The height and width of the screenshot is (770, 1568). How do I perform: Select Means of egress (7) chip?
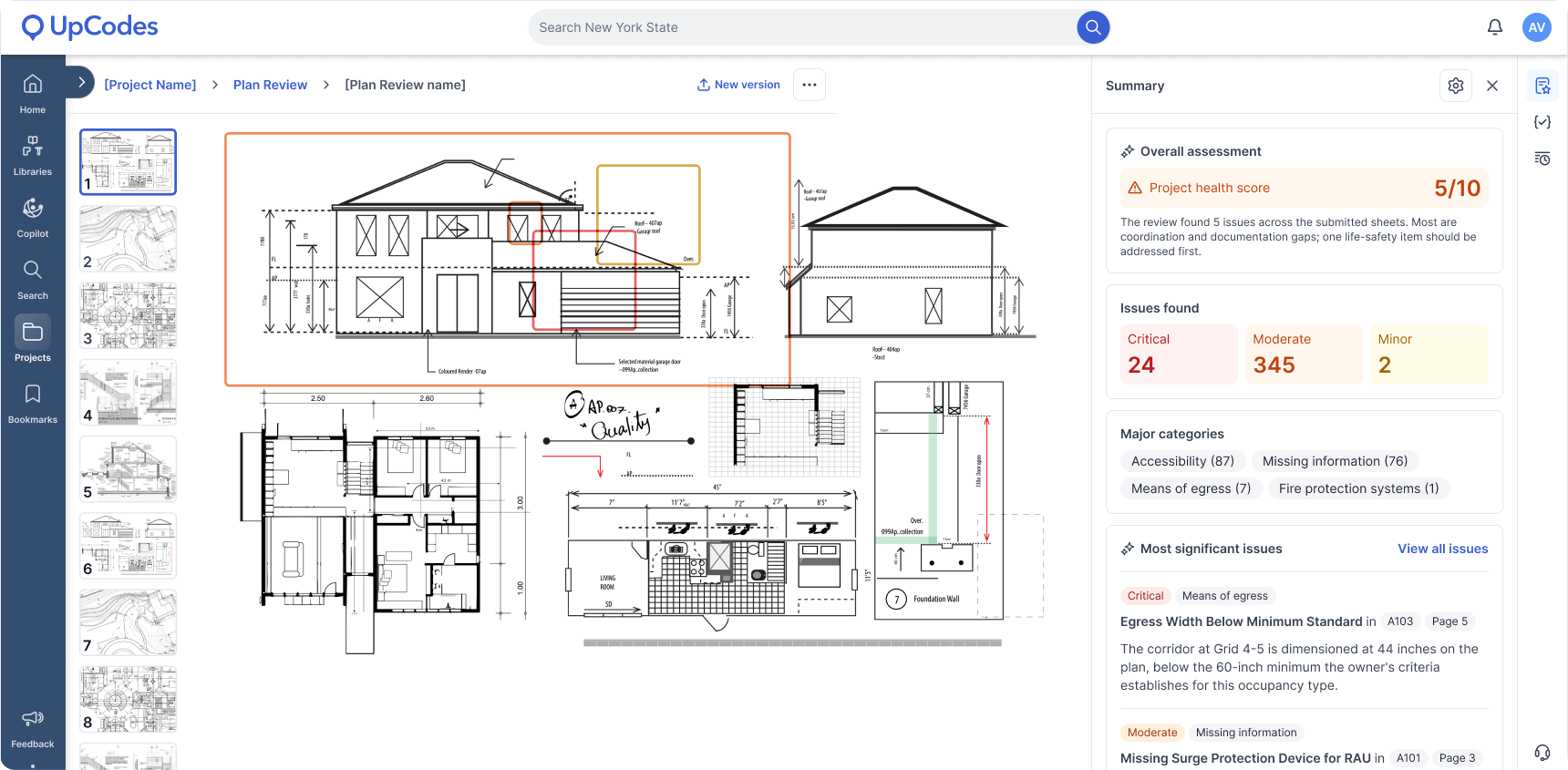(x=1191, y=488)
